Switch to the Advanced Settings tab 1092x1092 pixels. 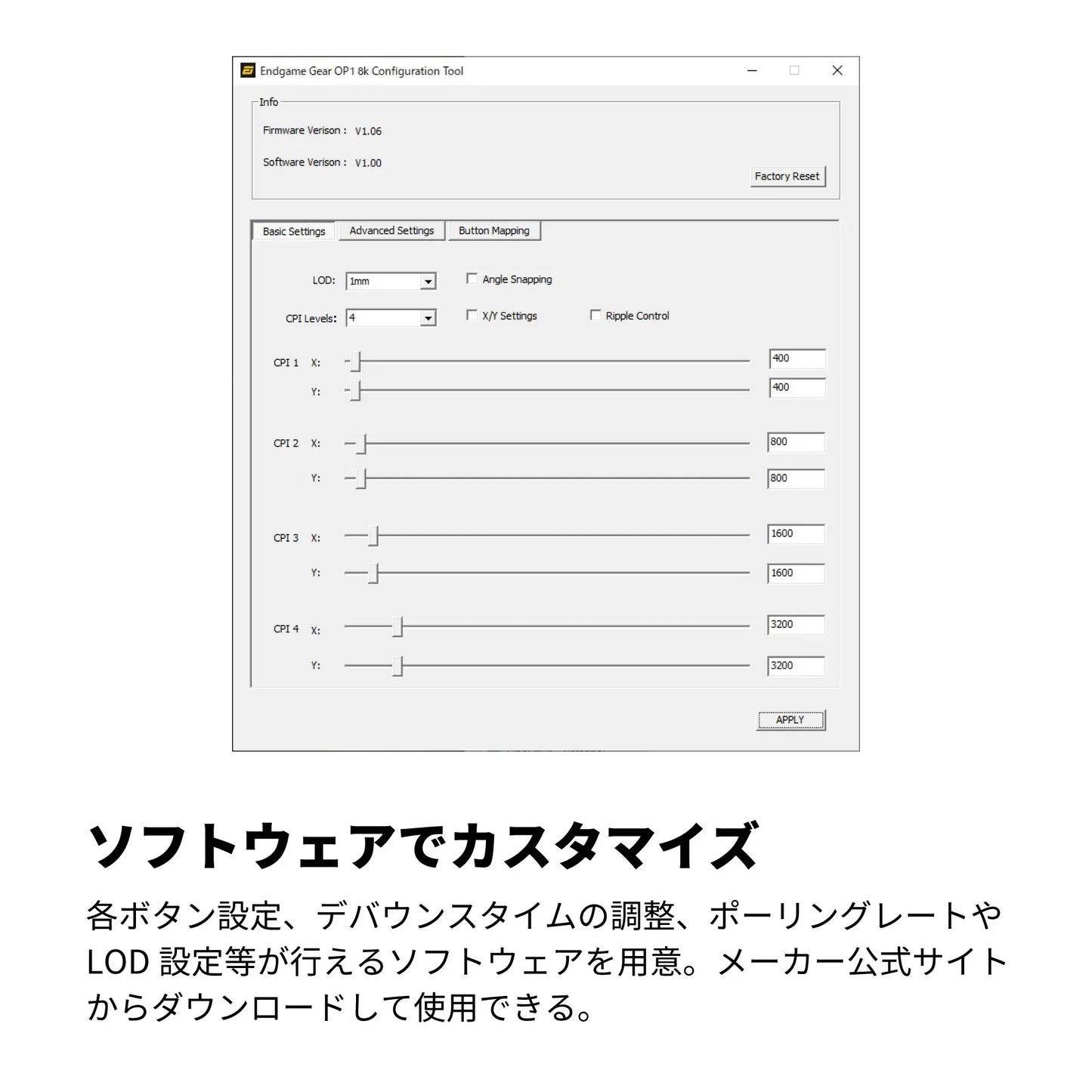tap(391, 230)
